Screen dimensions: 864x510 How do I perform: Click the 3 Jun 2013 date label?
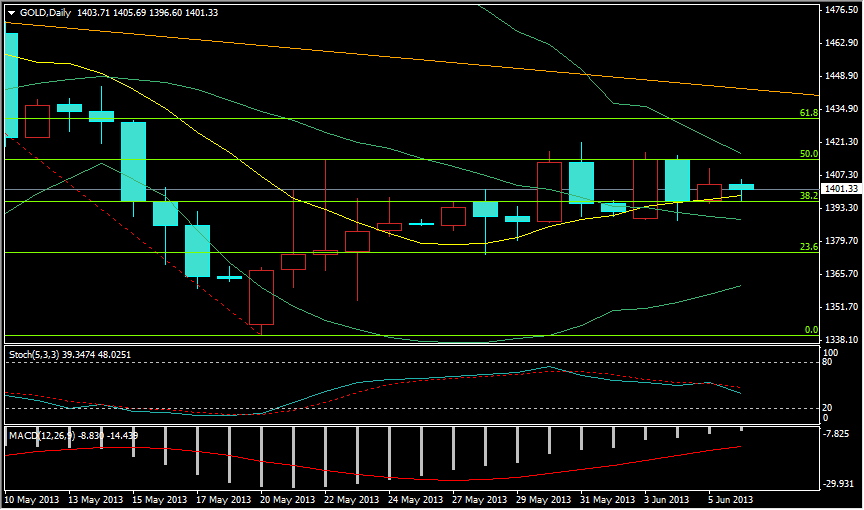666,500
